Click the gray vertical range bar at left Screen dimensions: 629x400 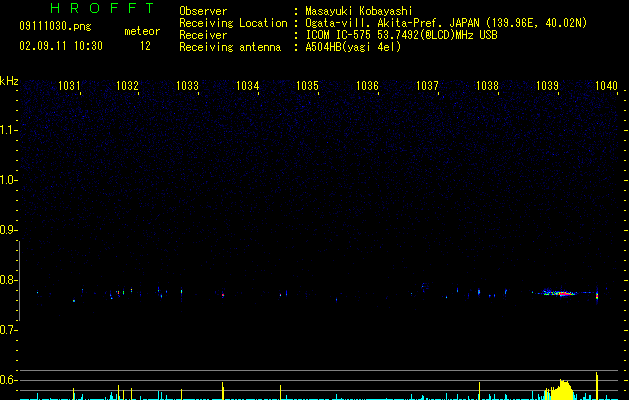[x=19, y=281]
